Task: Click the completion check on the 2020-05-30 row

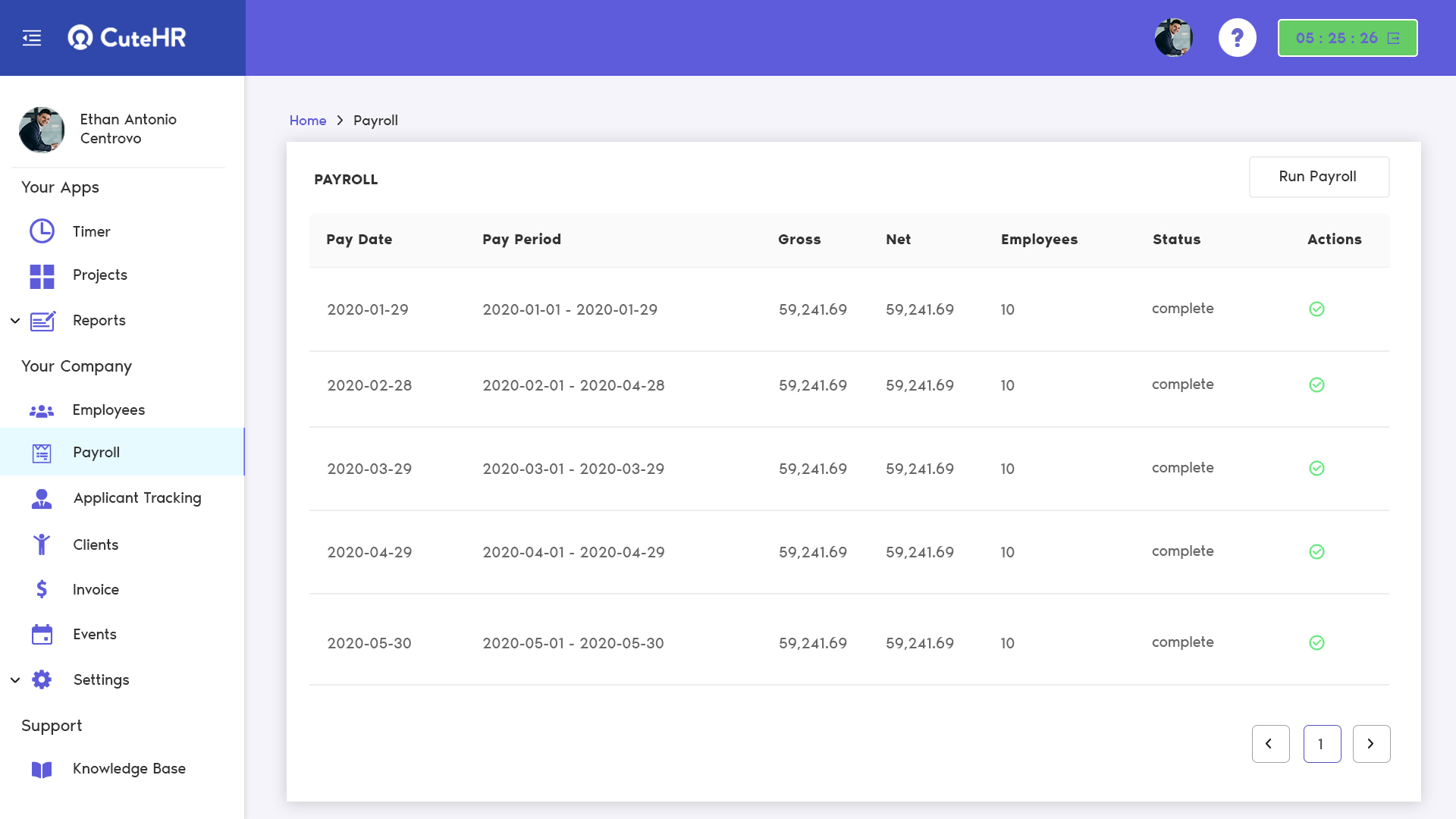Action: click(x=1317, y=643)
